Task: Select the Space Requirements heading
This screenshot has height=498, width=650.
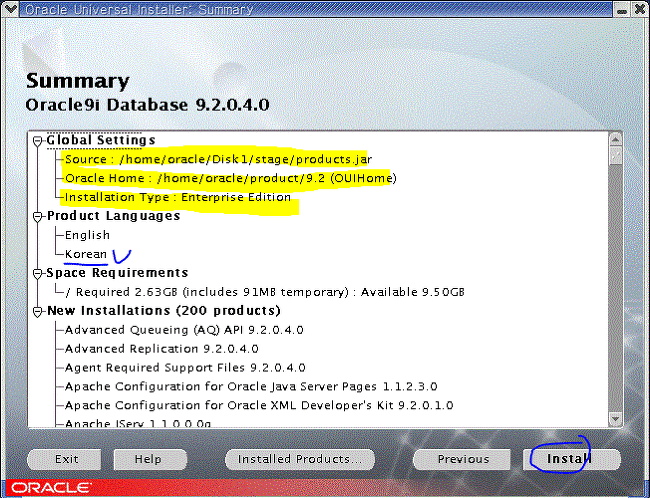Action: pyautogui.click(x=117, y=273)
